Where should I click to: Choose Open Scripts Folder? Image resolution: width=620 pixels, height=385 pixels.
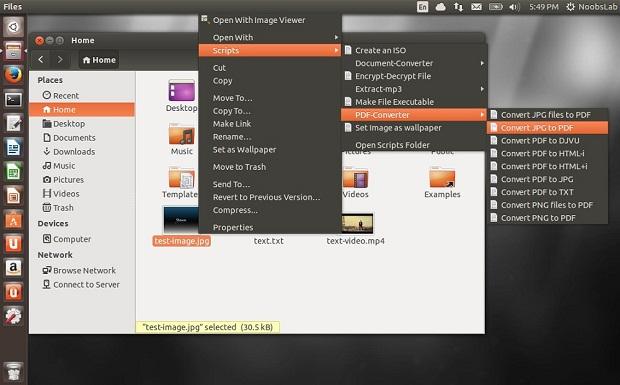click(414, 145)
